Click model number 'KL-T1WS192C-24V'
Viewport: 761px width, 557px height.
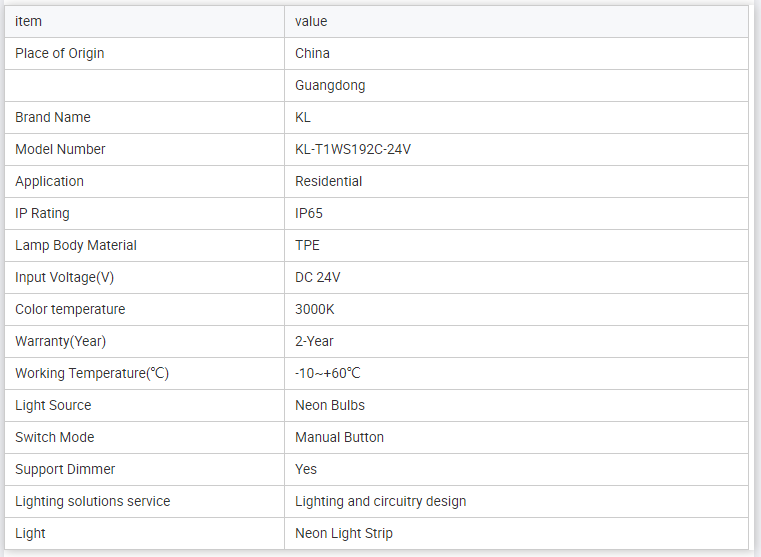(353, 149)
